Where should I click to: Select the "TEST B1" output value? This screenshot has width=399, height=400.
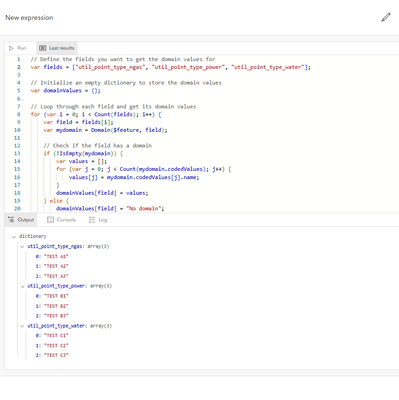[56, 296]
